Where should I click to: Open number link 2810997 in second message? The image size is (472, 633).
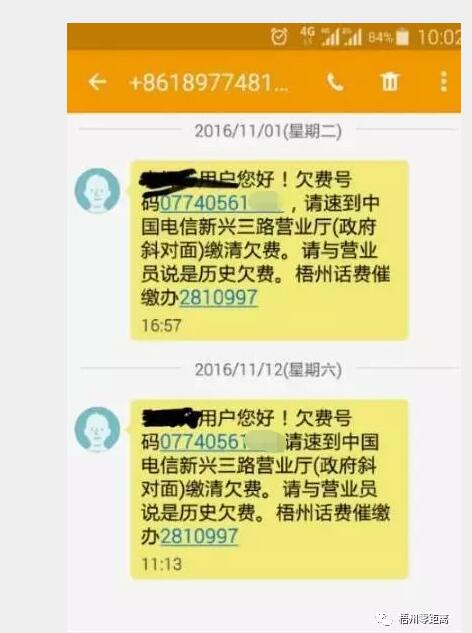(x=199, y=537)
